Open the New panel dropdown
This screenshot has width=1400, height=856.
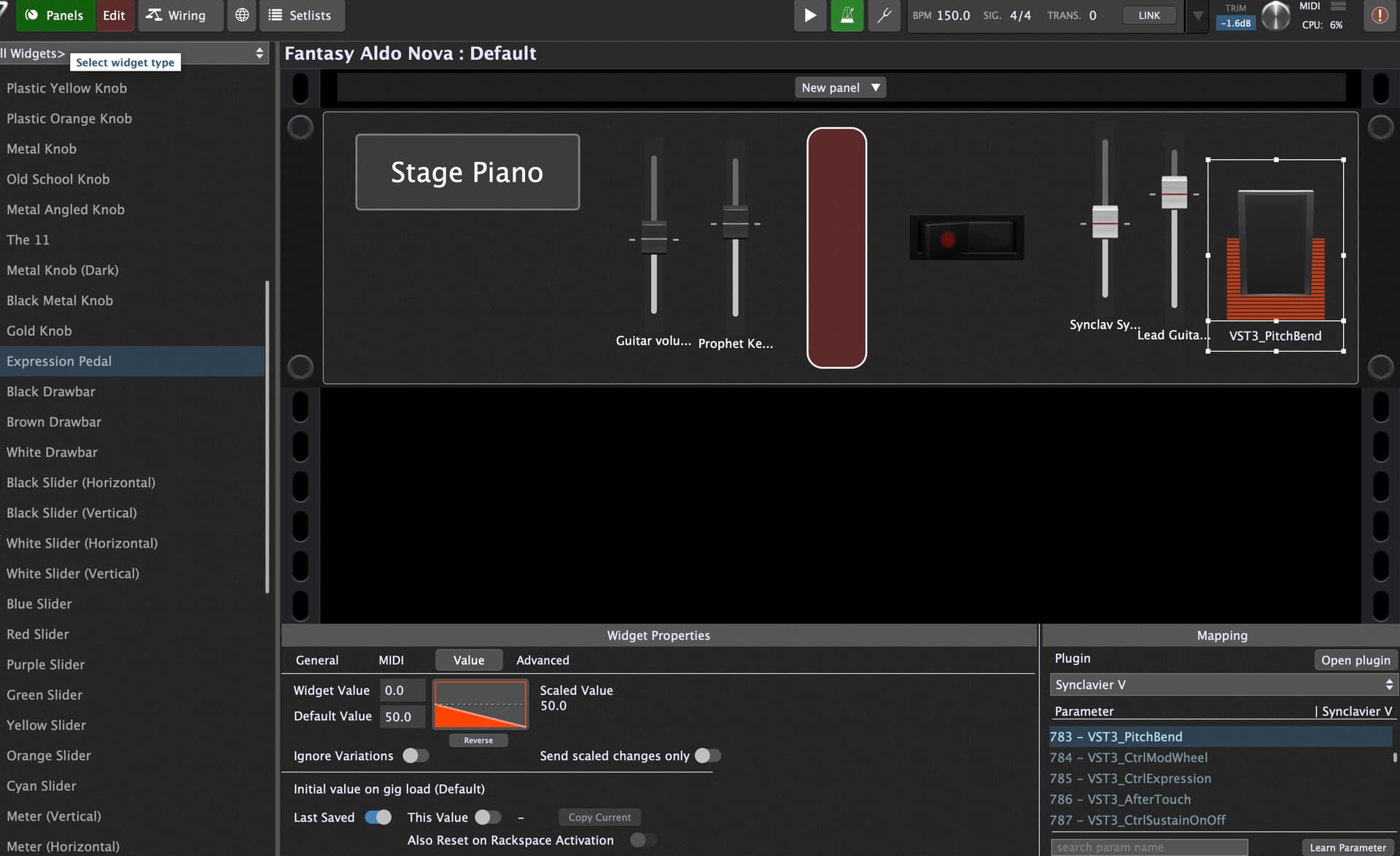[x=840, y=87]
